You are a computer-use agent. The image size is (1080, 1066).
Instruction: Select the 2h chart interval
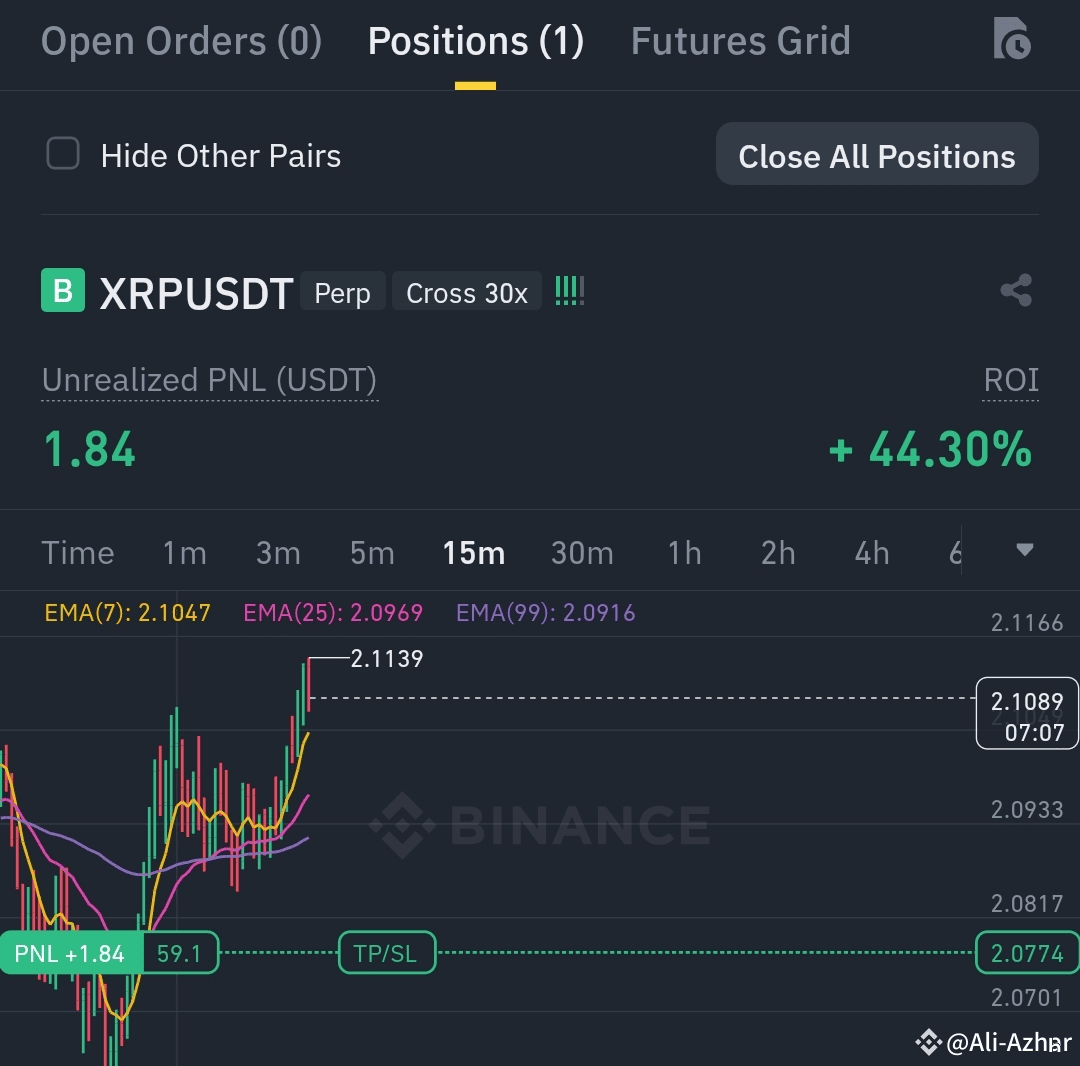coord(778,553)
